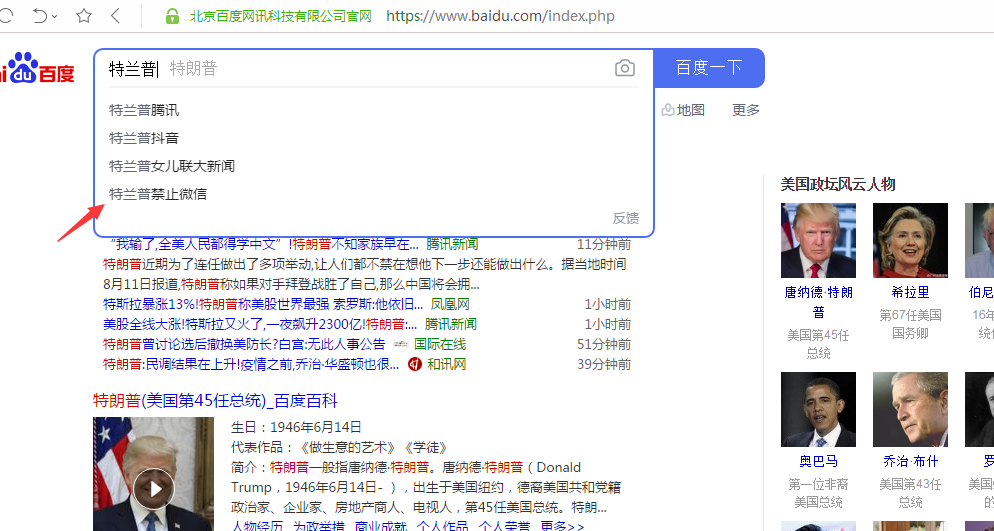Click 第67任美国国务卿 caption
The width and height of the screenshot is (994, 531).
click(x=910, y=324)
